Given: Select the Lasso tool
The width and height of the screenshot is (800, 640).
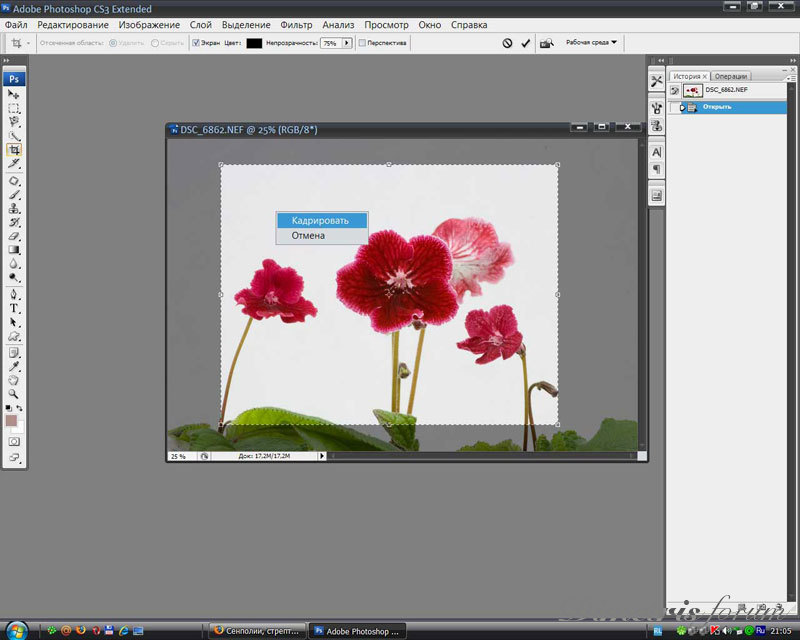Looking at the screenshot, I should (14, 121).
